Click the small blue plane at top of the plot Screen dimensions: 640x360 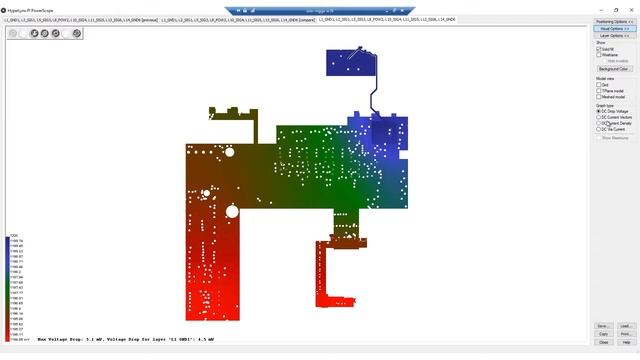[351, 62]
